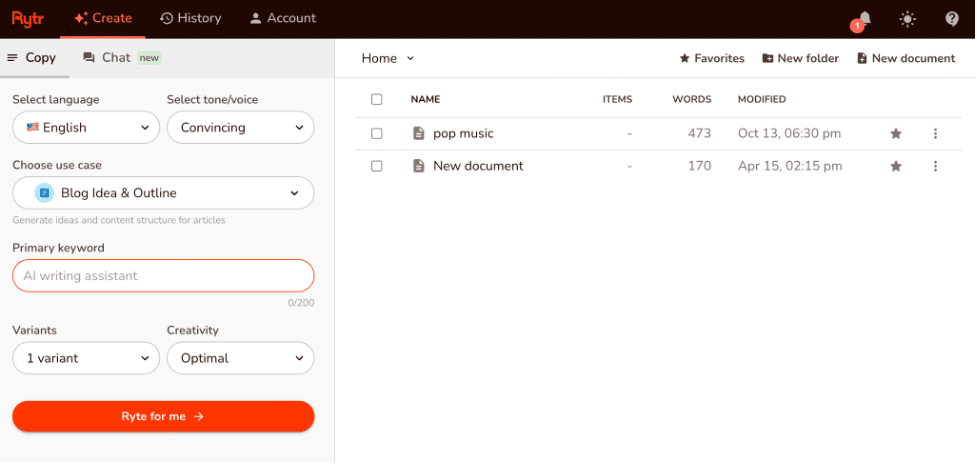
Task: Switch to the Copy tab
Action: (32, 58)
